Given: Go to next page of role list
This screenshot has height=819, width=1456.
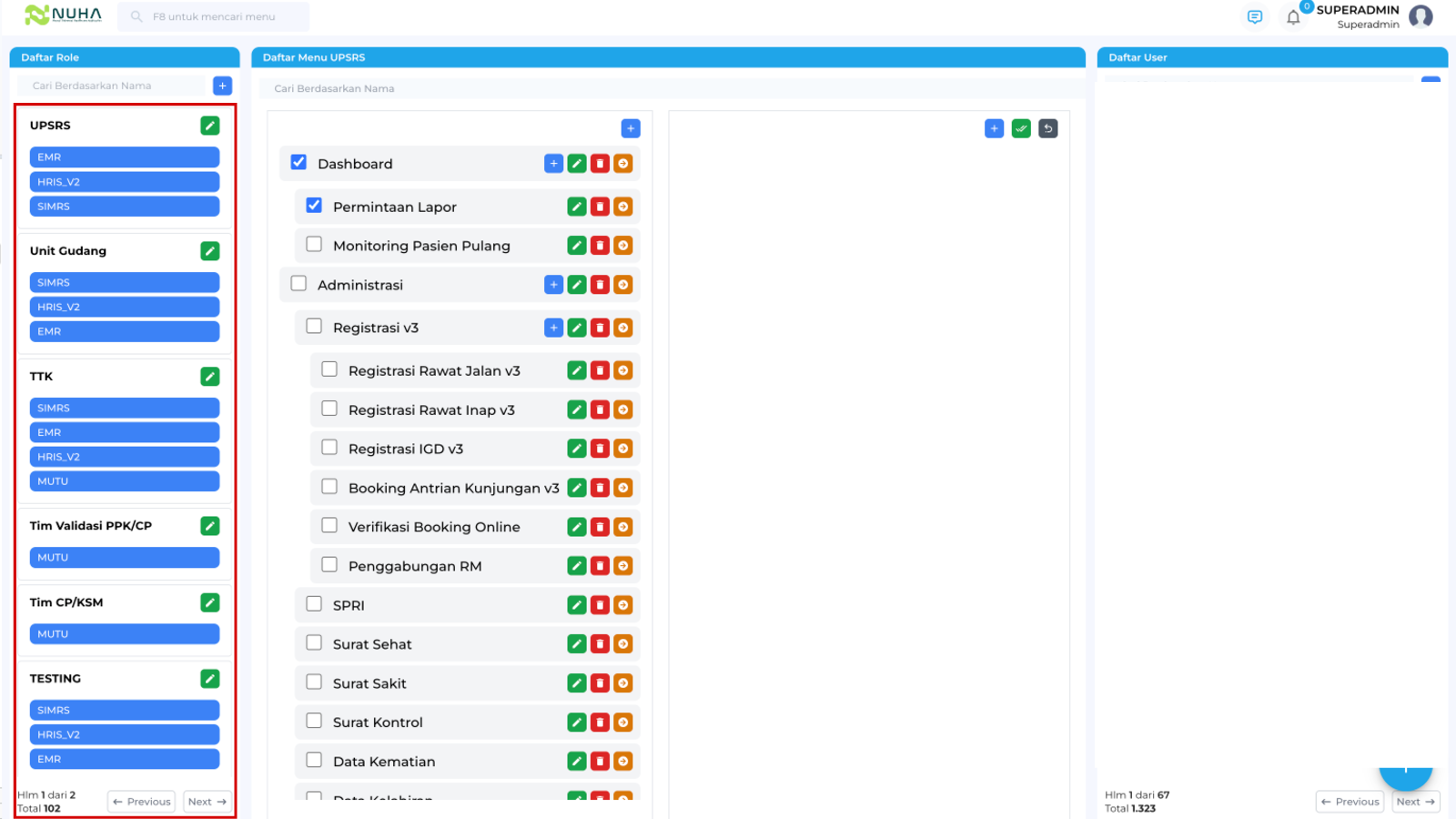Looking at the screenshot, I should click(207, 802).
